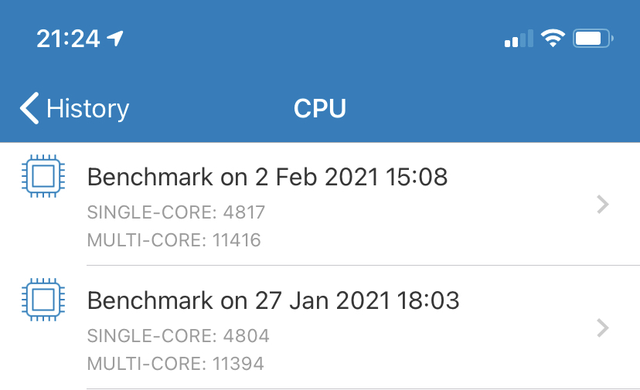Tap the Wi-Fi status icon

553,39
